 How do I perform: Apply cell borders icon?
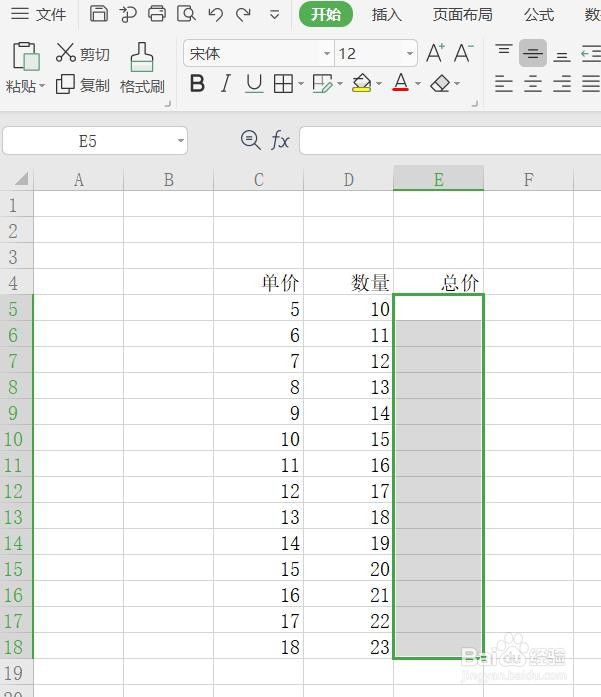point(283,83)
